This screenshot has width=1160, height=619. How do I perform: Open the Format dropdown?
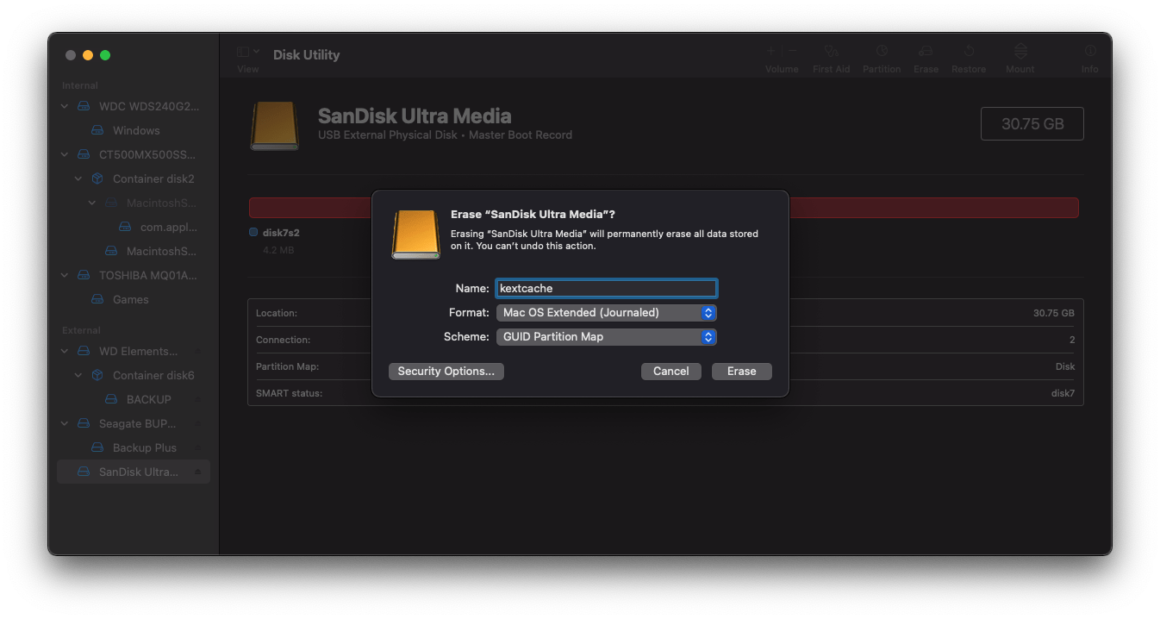605,312
